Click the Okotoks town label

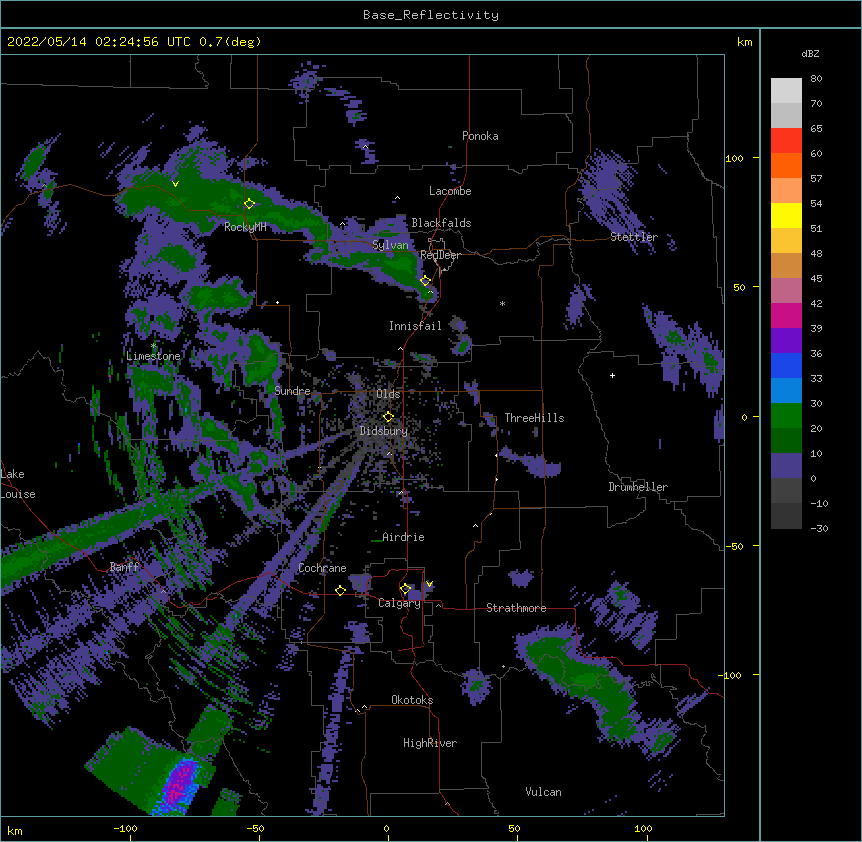(x=412, y=700)
